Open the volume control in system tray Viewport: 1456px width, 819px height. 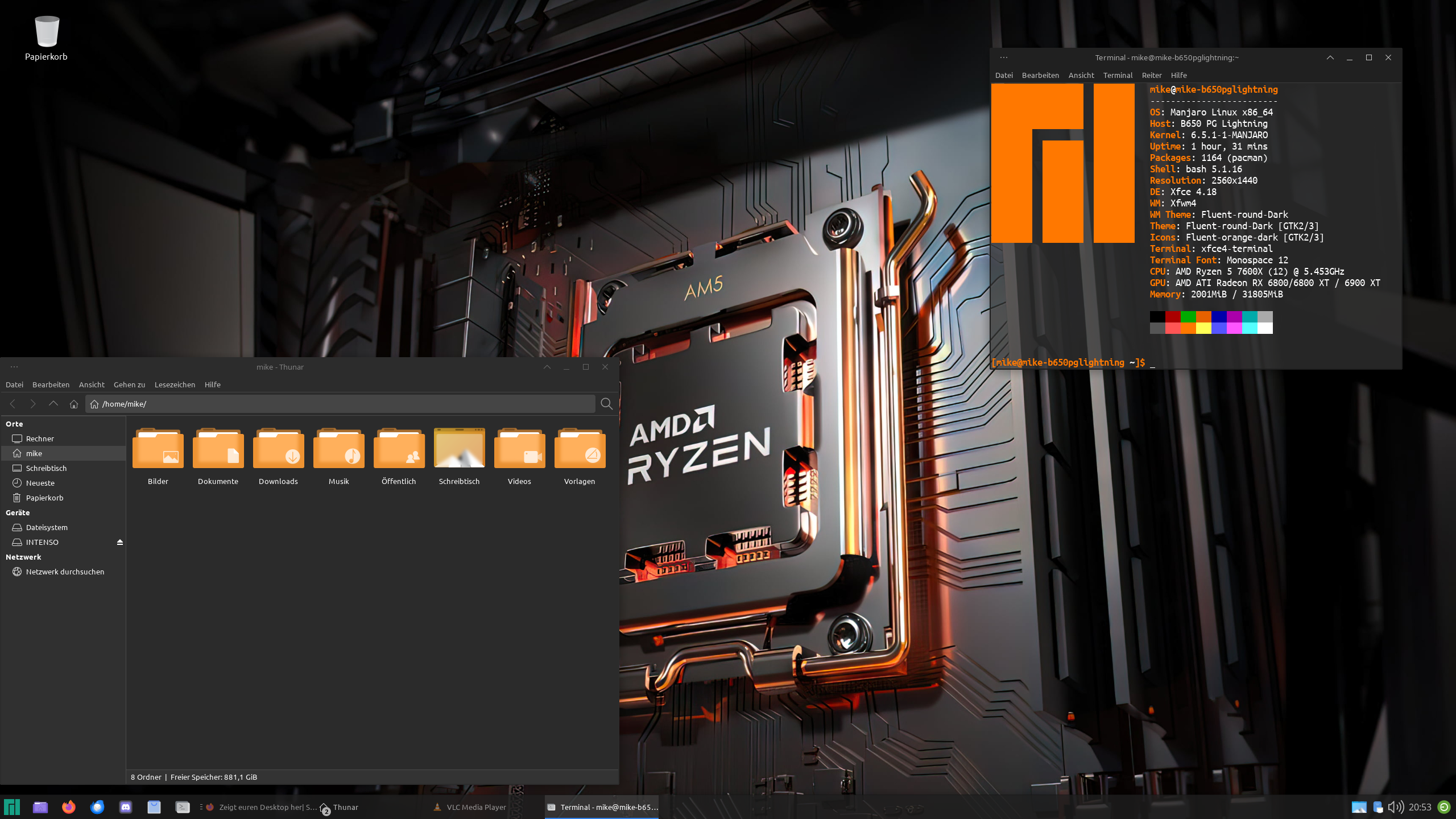tap(1395, 807)
